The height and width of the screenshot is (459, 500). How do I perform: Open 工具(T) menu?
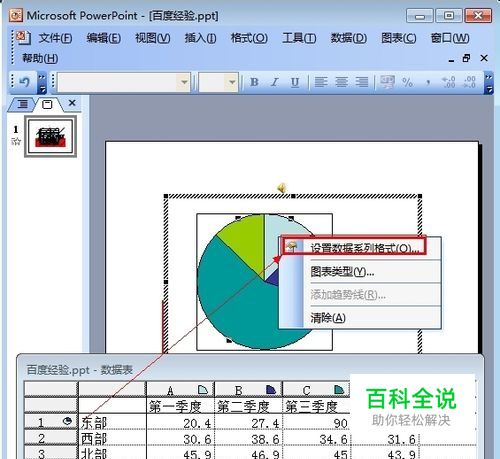tap(299, 38)
